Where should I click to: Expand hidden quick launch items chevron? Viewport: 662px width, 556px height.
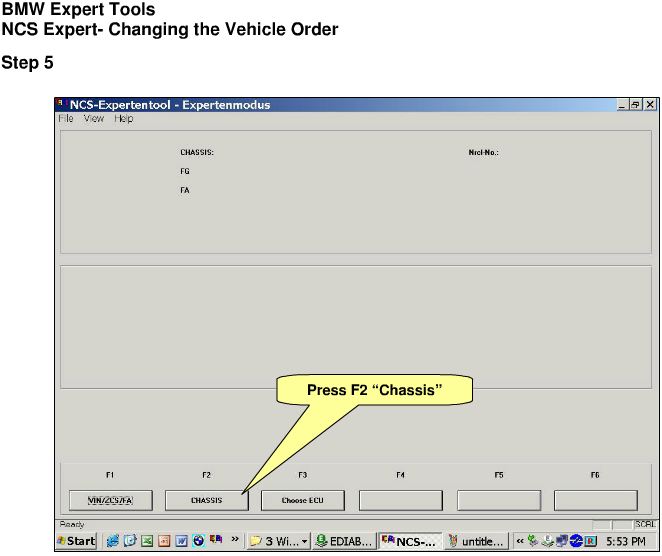235,539
